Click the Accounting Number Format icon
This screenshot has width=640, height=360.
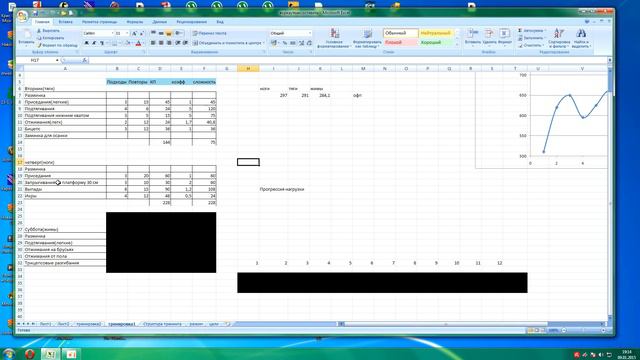[x=274, y=43]
